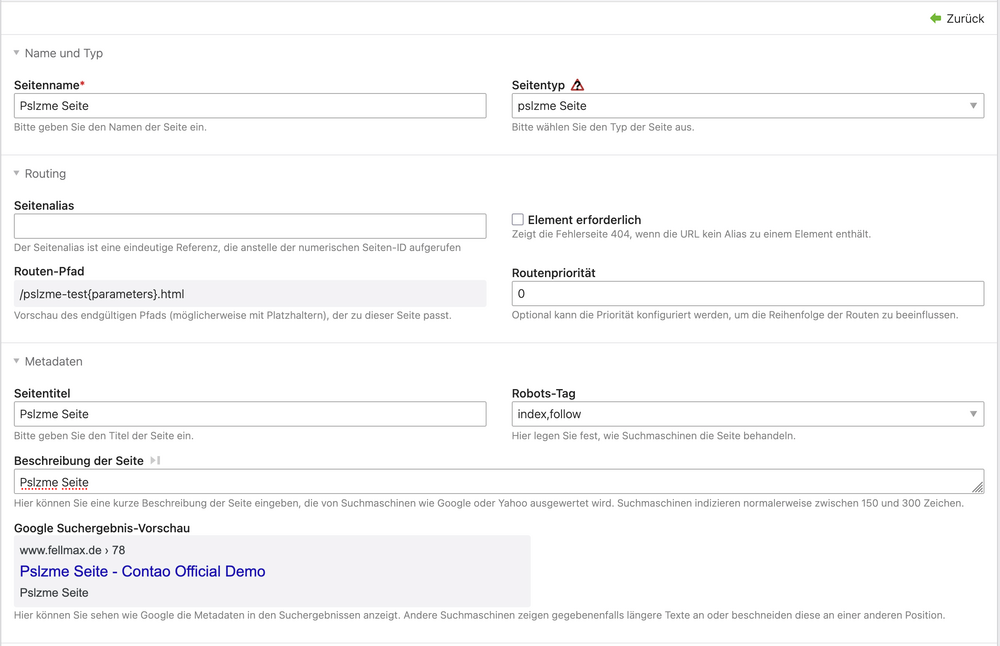
Task: Click the warning triangle icon beside Seitentyp
Action: [577, 86]
